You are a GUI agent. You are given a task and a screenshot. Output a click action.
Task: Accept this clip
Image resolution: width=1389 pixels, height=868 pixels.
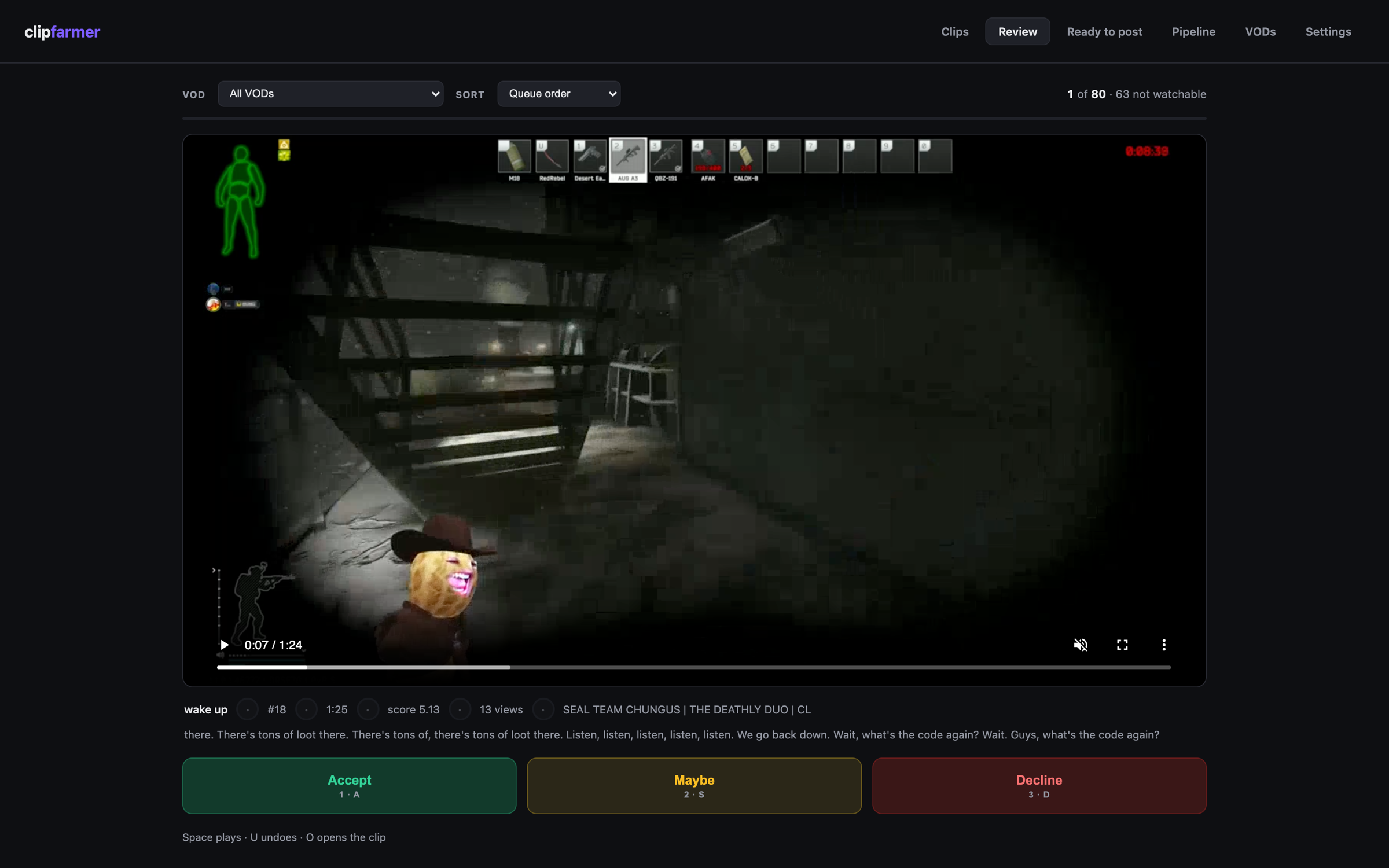pos(349,786)
